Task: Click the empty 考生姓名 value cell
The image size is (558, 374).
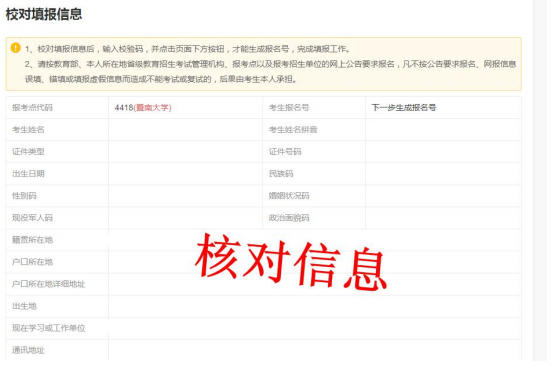Action: (x=185, y=130)
